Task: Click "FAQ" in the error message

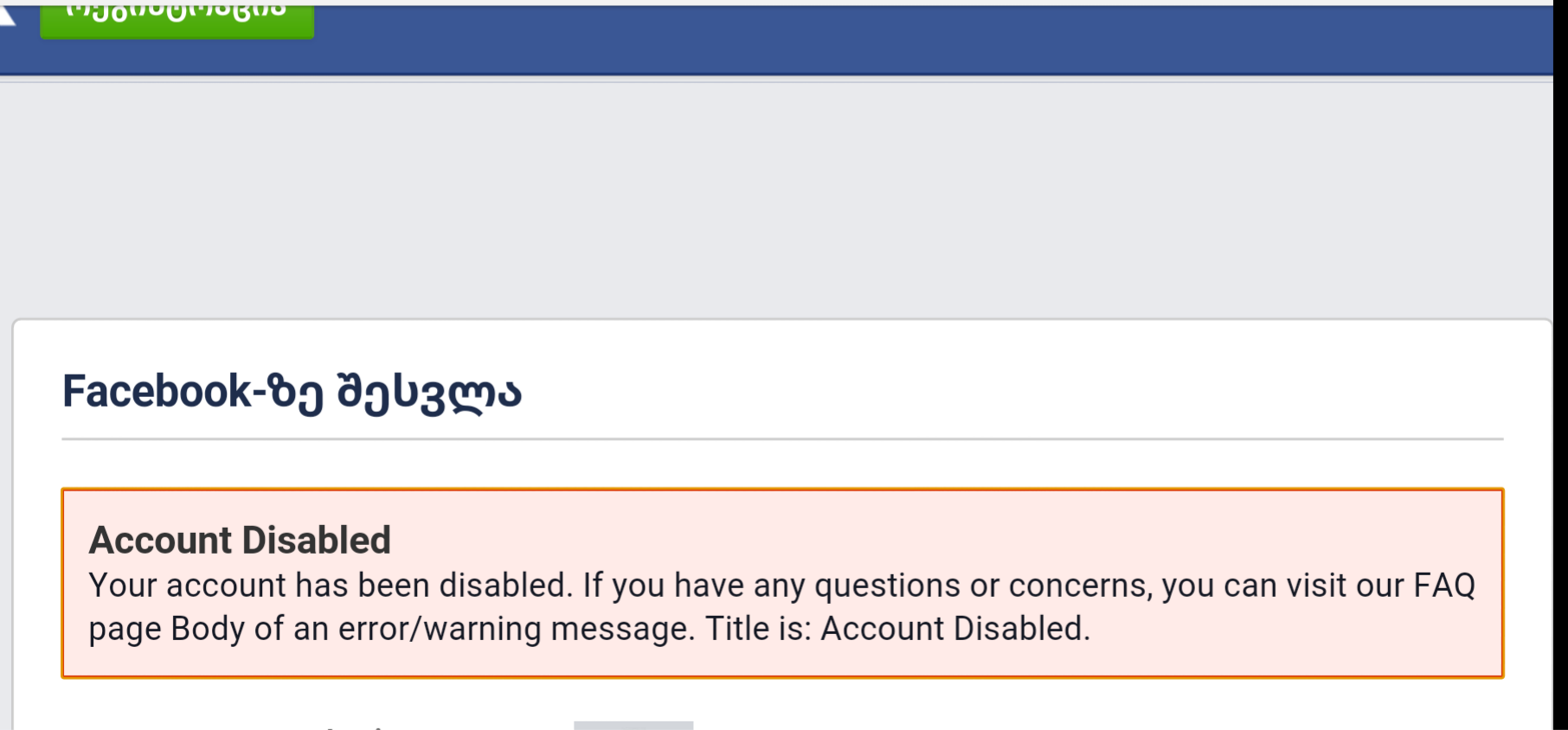Action: (x=1443, y=586)
